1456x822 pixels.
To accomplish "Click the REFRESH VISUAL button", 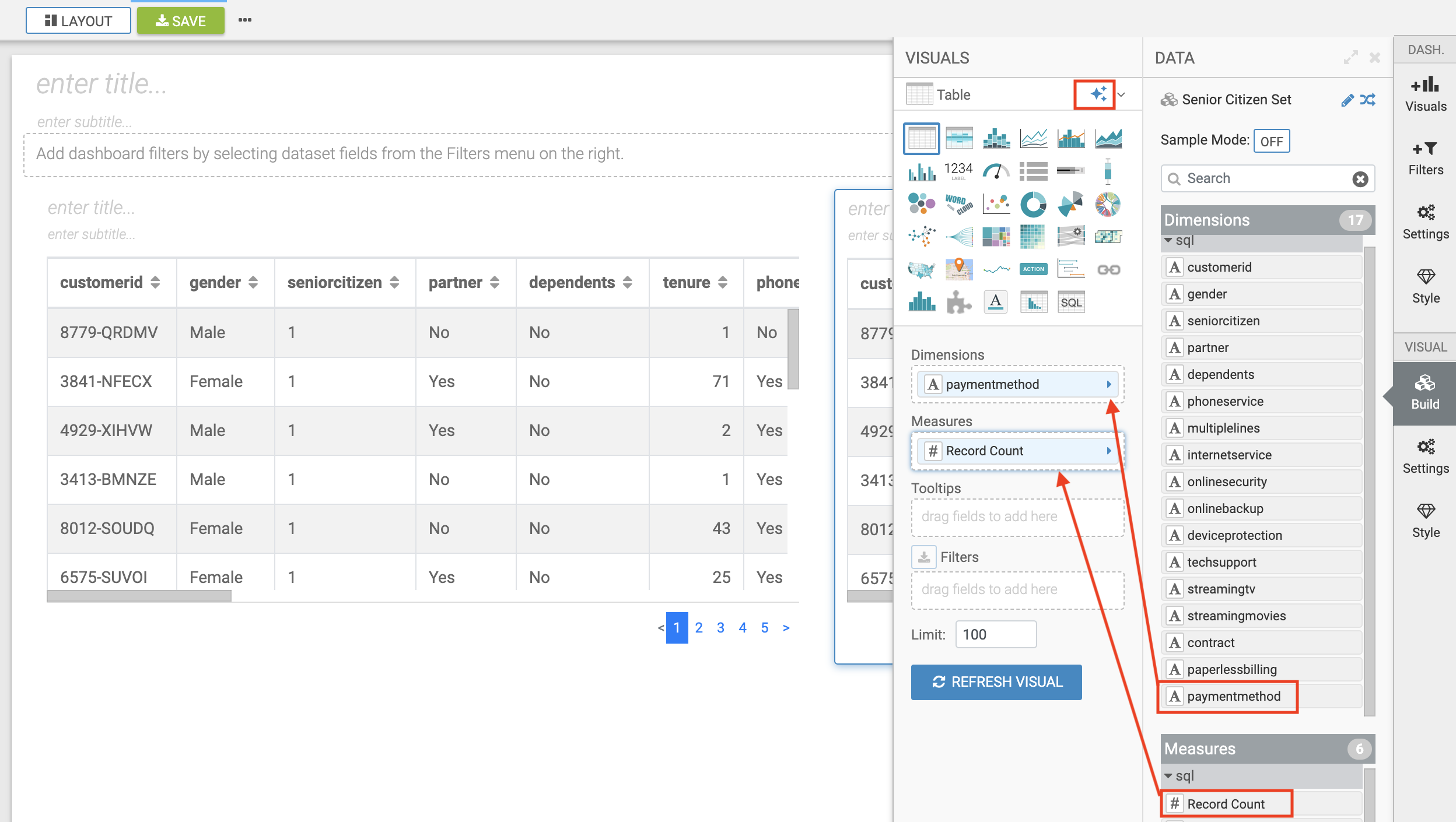I will point(996,682).
